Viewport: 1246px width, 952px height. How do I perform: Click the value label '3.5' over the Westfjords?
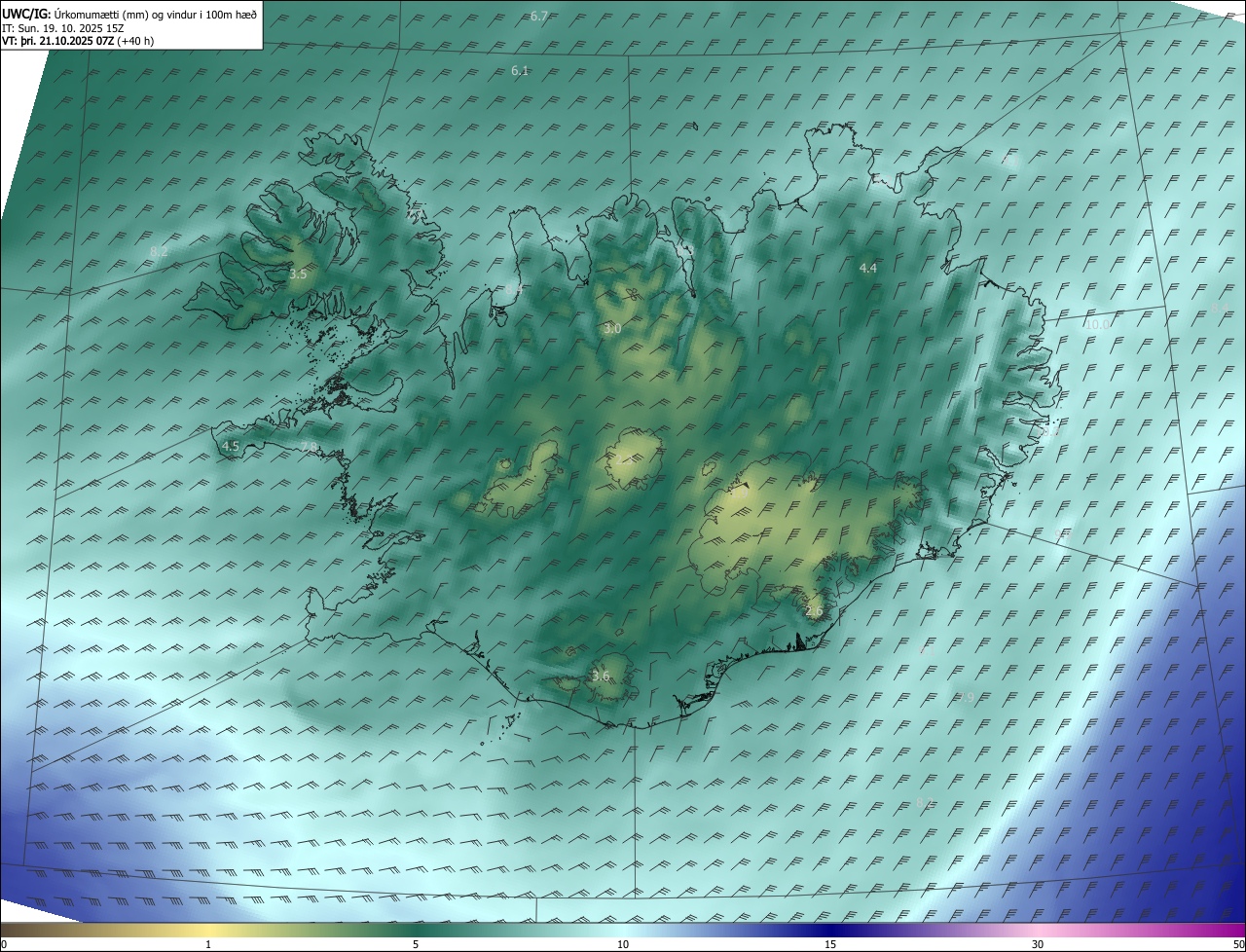(298, 275)
